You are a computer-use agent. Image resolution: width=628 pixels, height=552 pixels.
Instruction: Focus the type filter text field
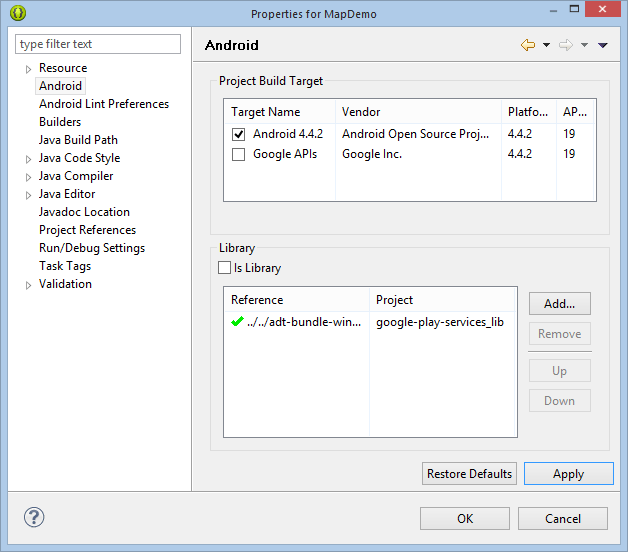99,44
